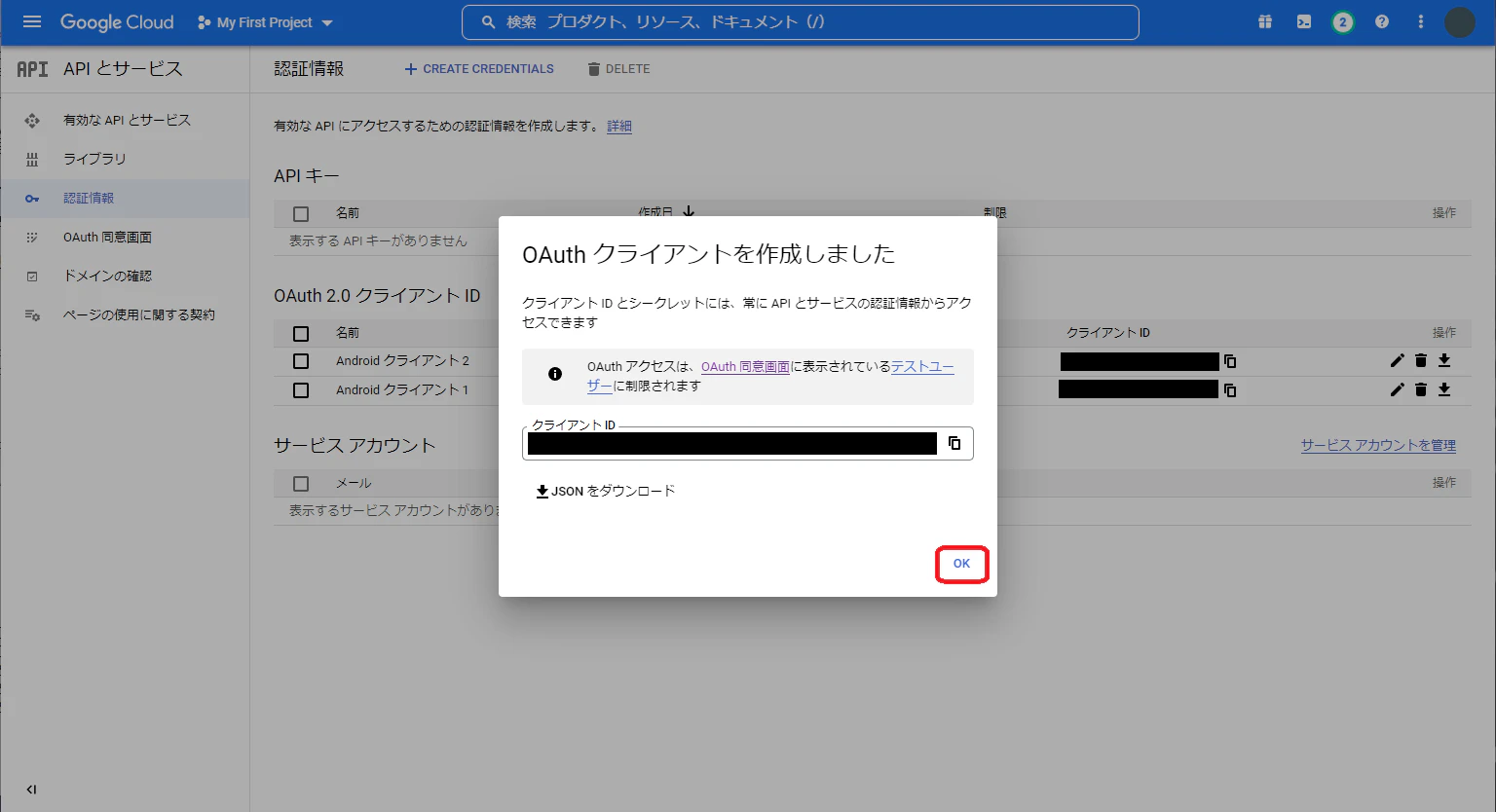Click the Google Cloud logo
This screenshot has width=1496, height=812.
pyautogui.click(x=117, y=21)
